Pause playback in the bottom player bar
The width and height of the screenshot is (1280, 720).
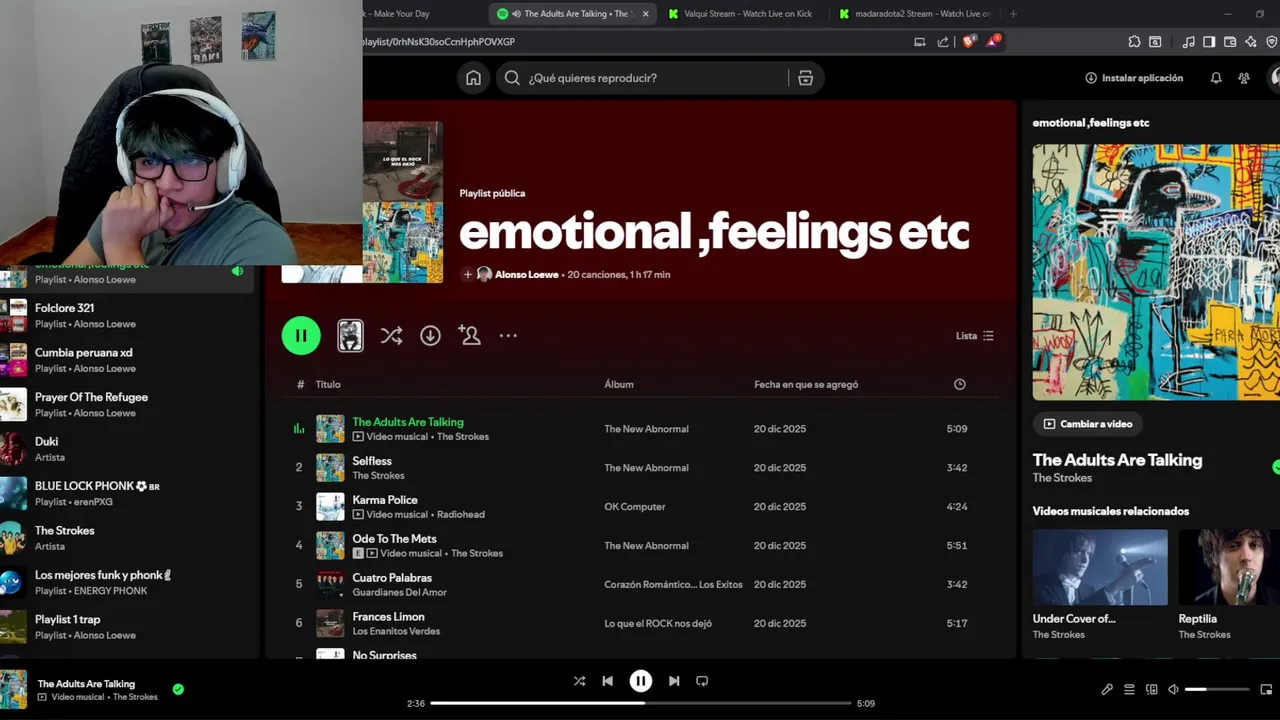[x=641, y=681]
